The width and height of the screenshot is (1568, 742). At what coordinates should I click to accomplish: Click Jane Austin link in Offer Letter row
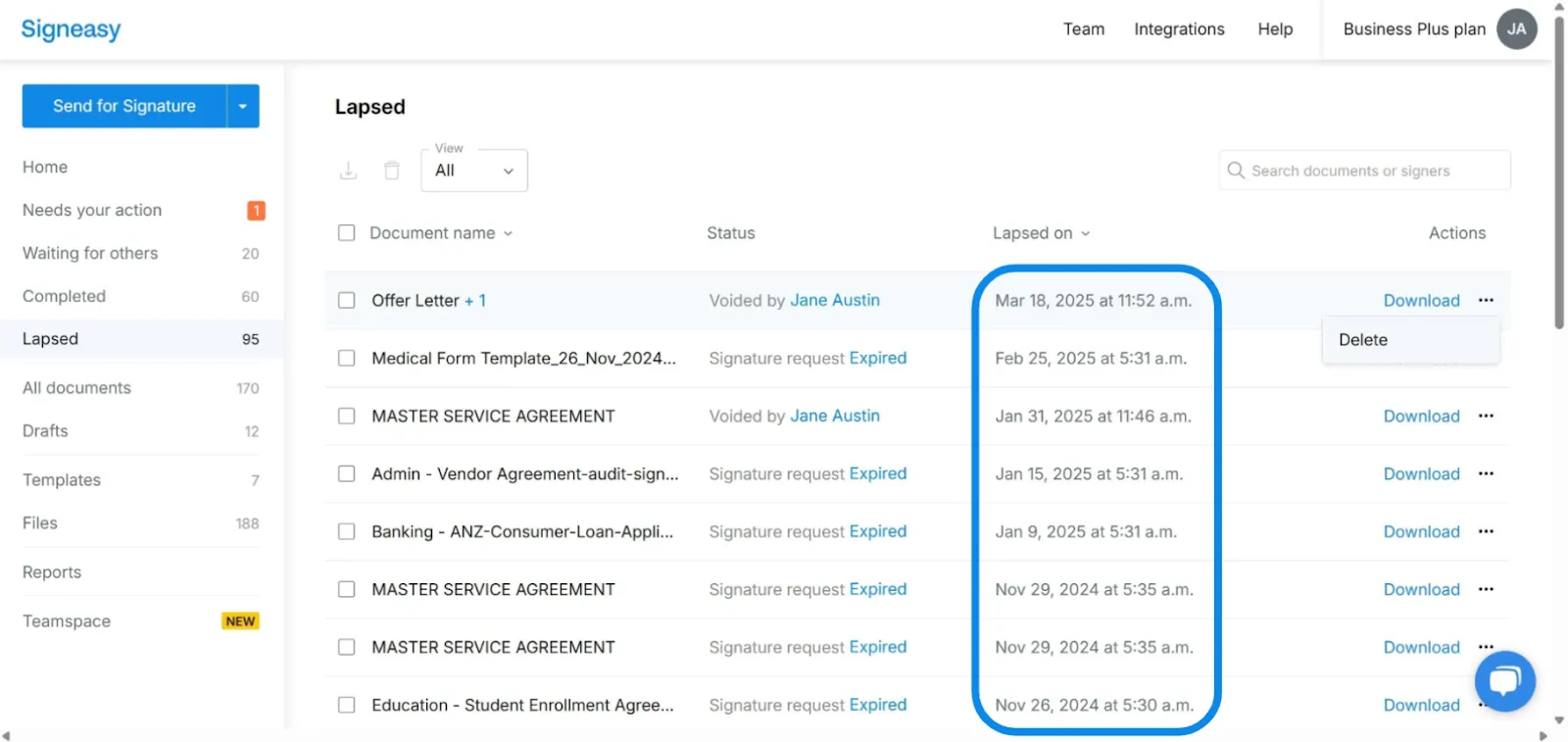click(x=835, y=300)
